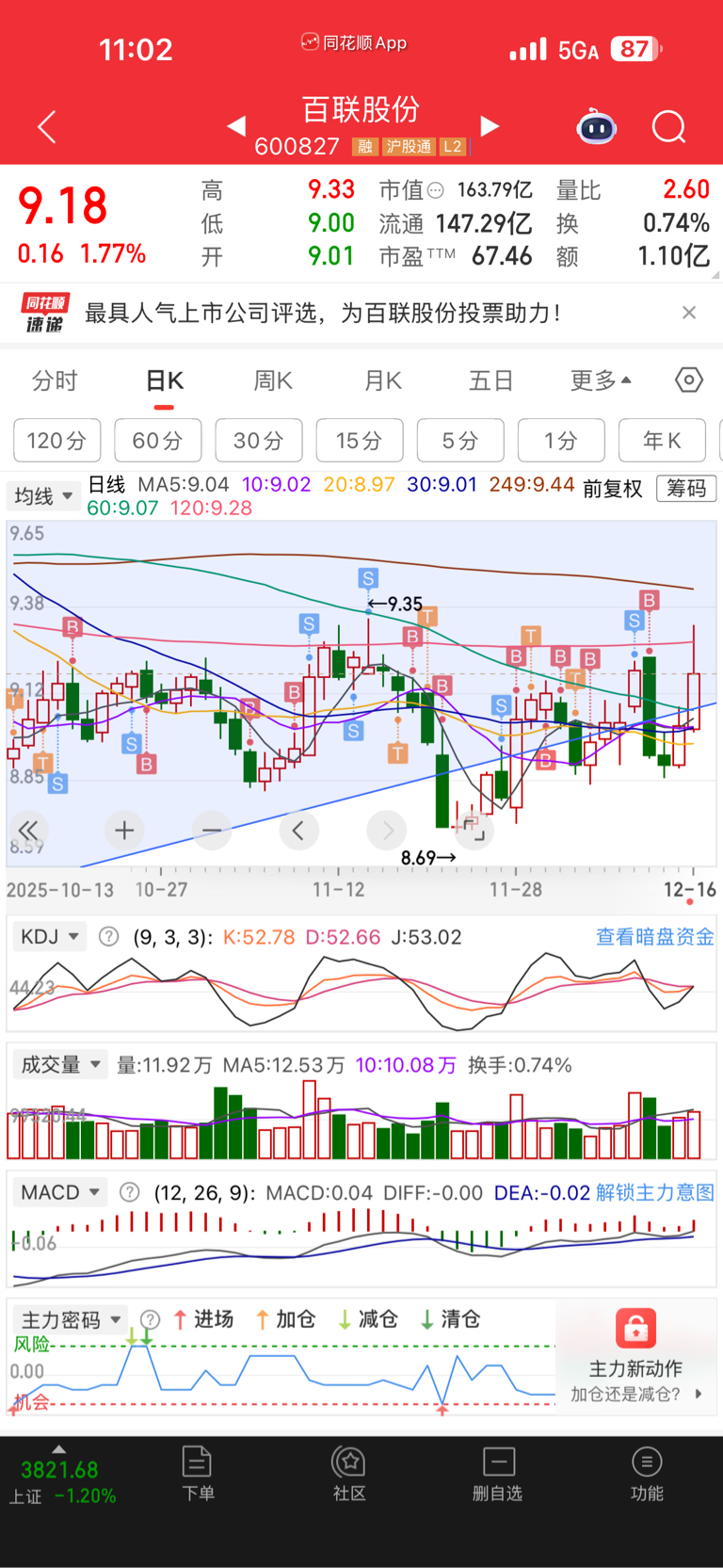This screenshot has width=723, height=1568.
Task: Tap the 主力新动作 unlock icon
Action: (635, 1329)
